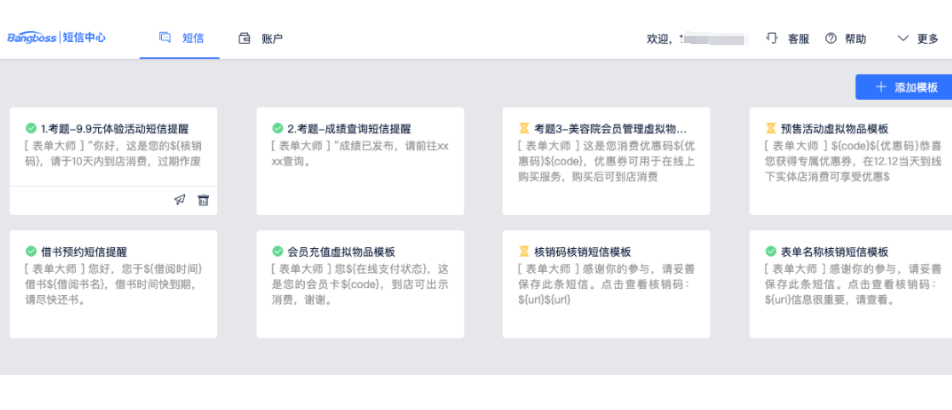Viewport: 952px width, 410px height.
Task: Click the green check on 借书预约短信提醒
Action: point(31,251)
